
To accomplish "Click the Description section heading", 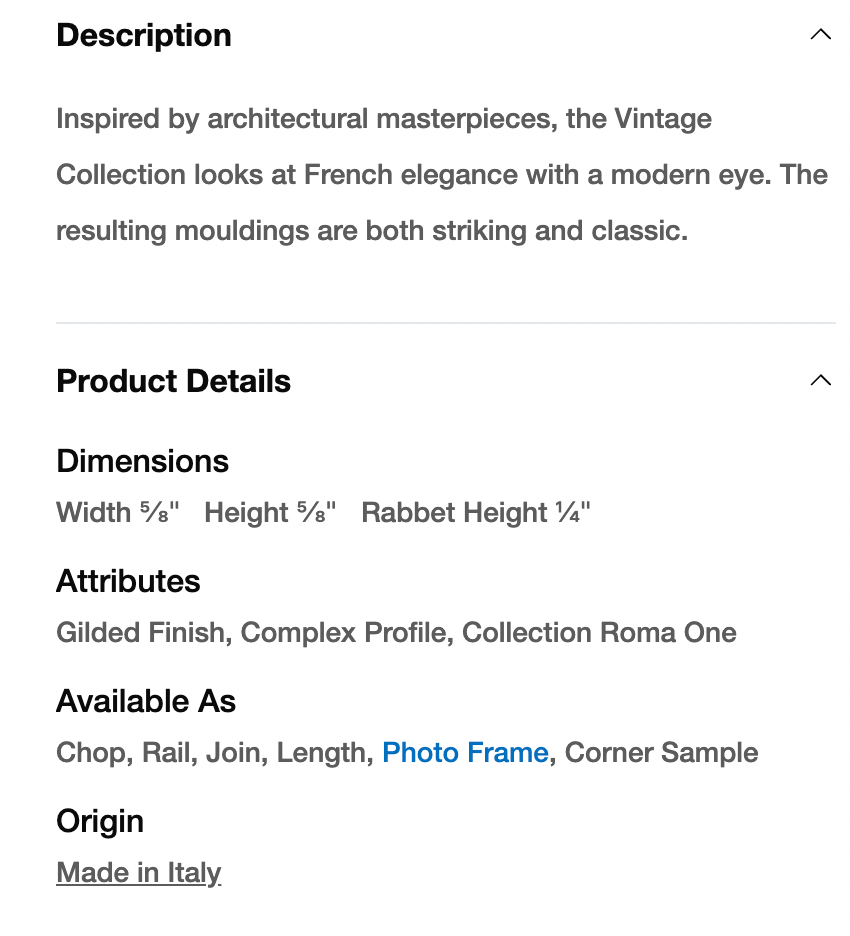I will (x=144, y=35).
